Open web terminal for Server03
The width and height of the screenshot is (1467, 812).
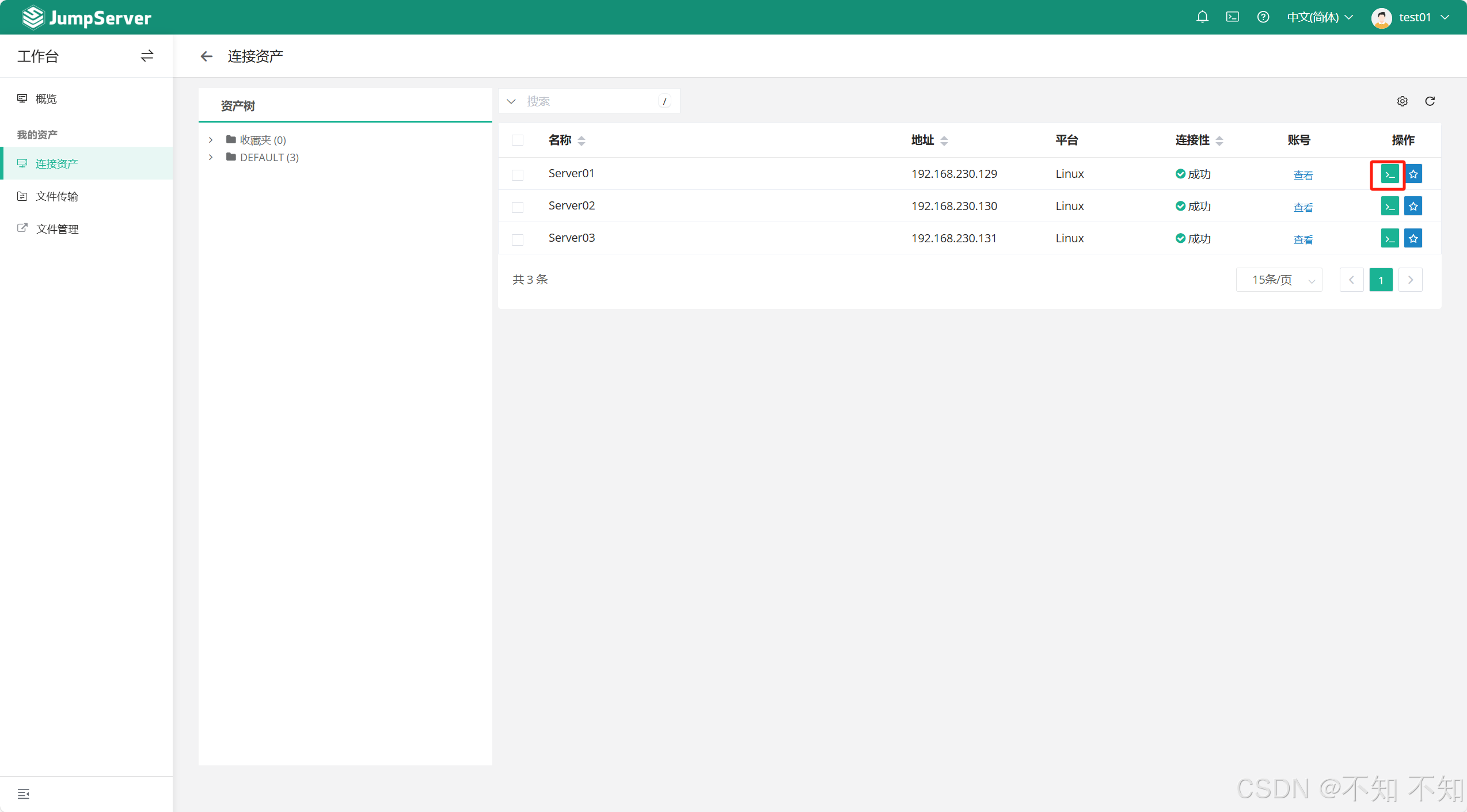click(1389, 238)
